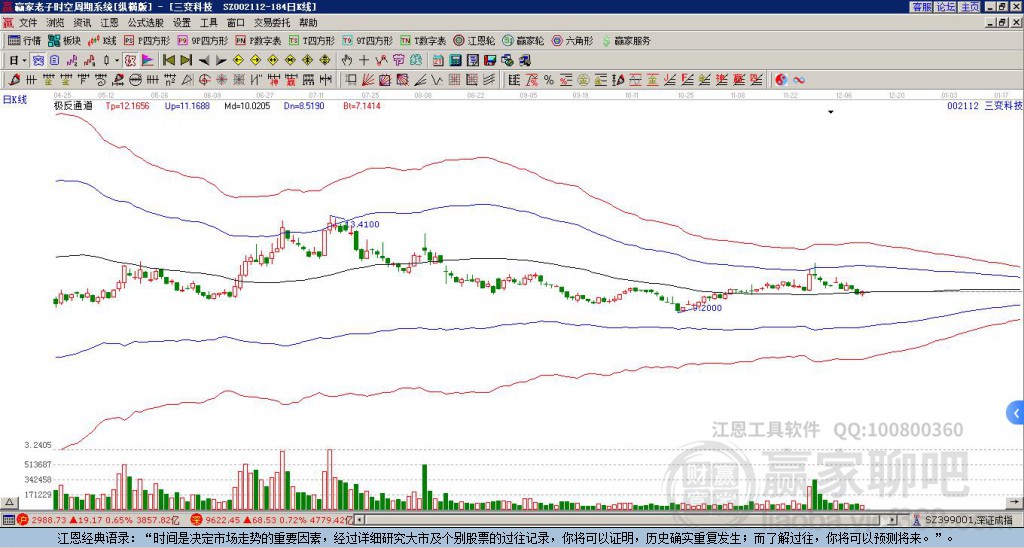Select the hand pan tool

point(346,61)
